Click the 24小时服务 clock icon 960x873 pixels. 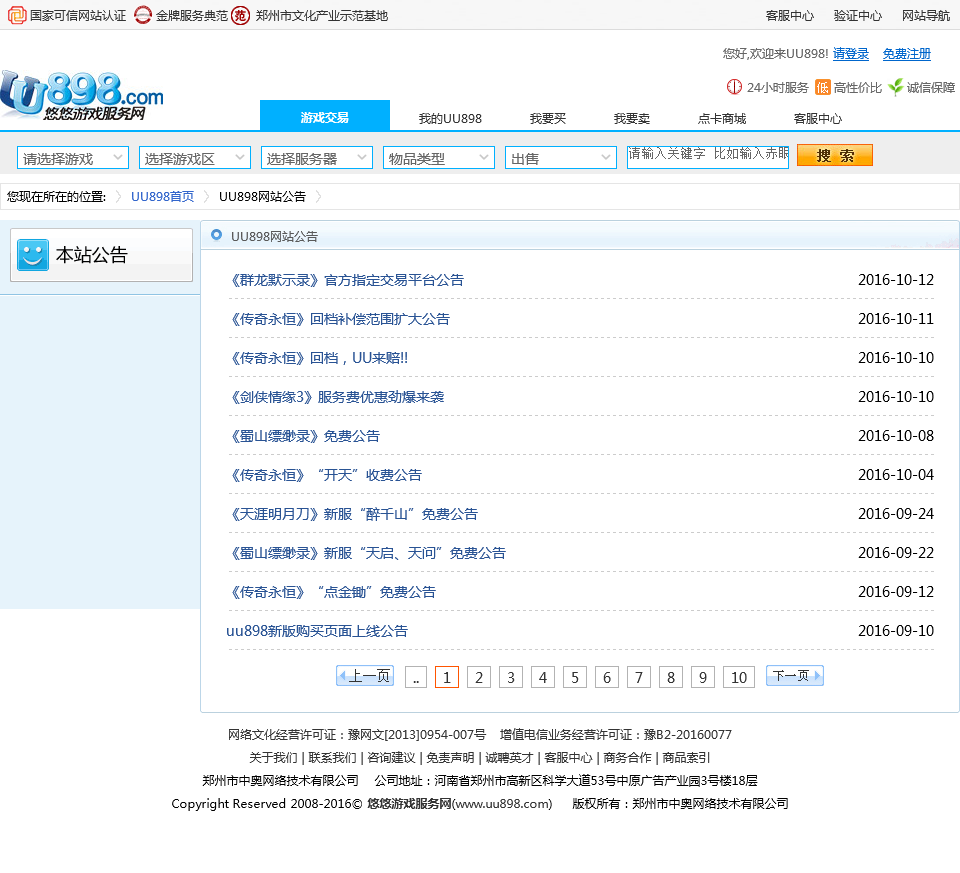point(734,88)
